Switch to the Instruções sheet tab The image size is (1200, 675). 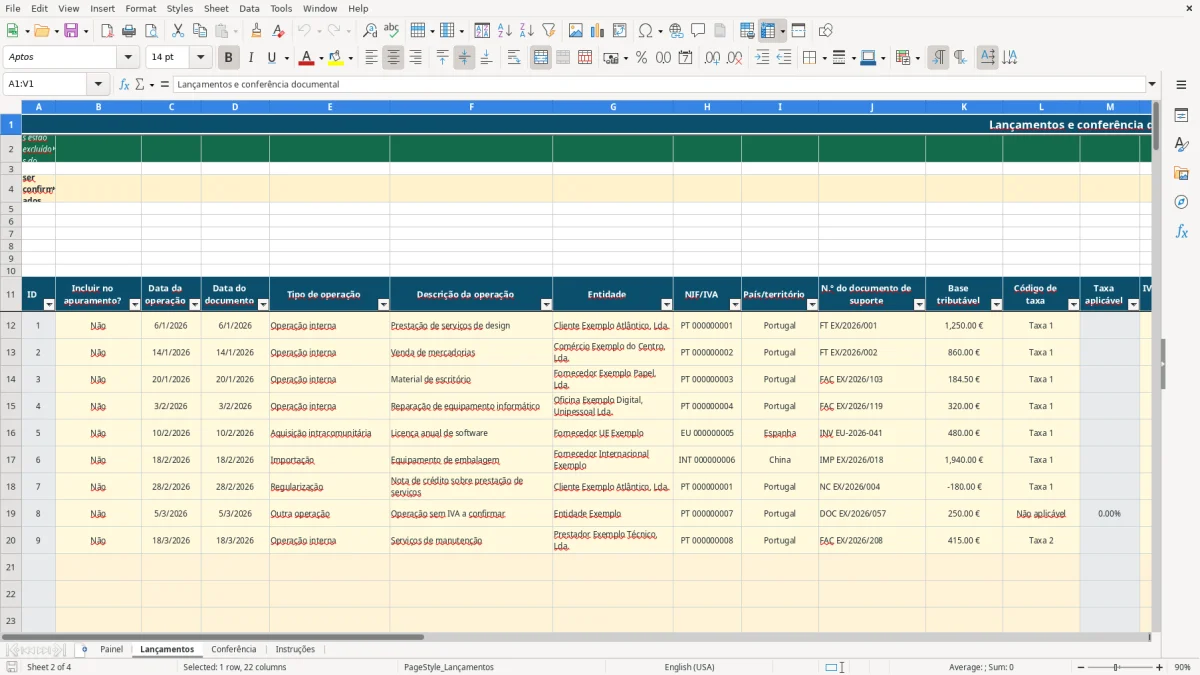click(x=295, y=649)
